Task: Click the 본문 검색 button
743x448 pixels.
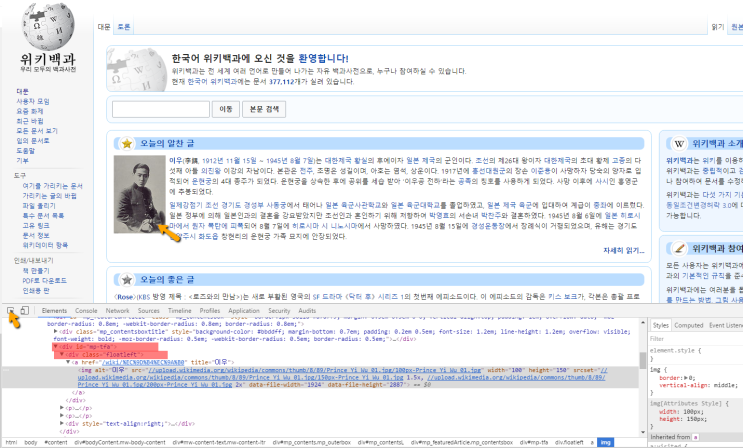Action: coord(264,109)
